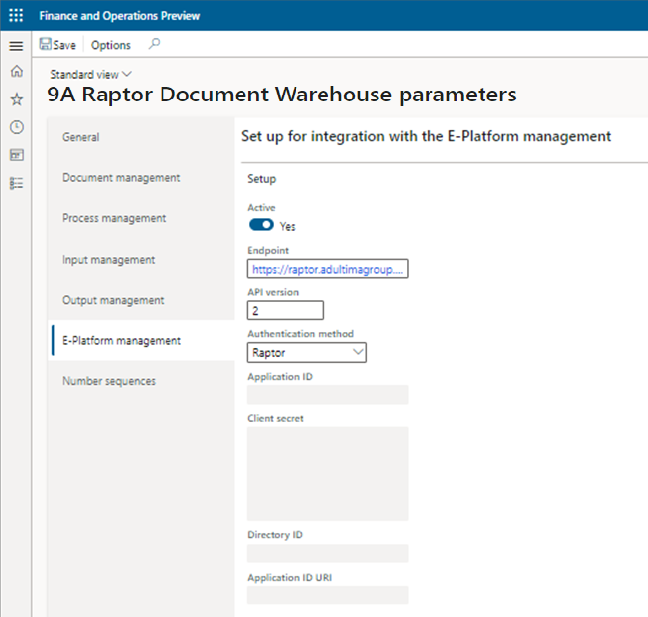Click the Save button
Screen dimensions: 648x617
point(57,45)
